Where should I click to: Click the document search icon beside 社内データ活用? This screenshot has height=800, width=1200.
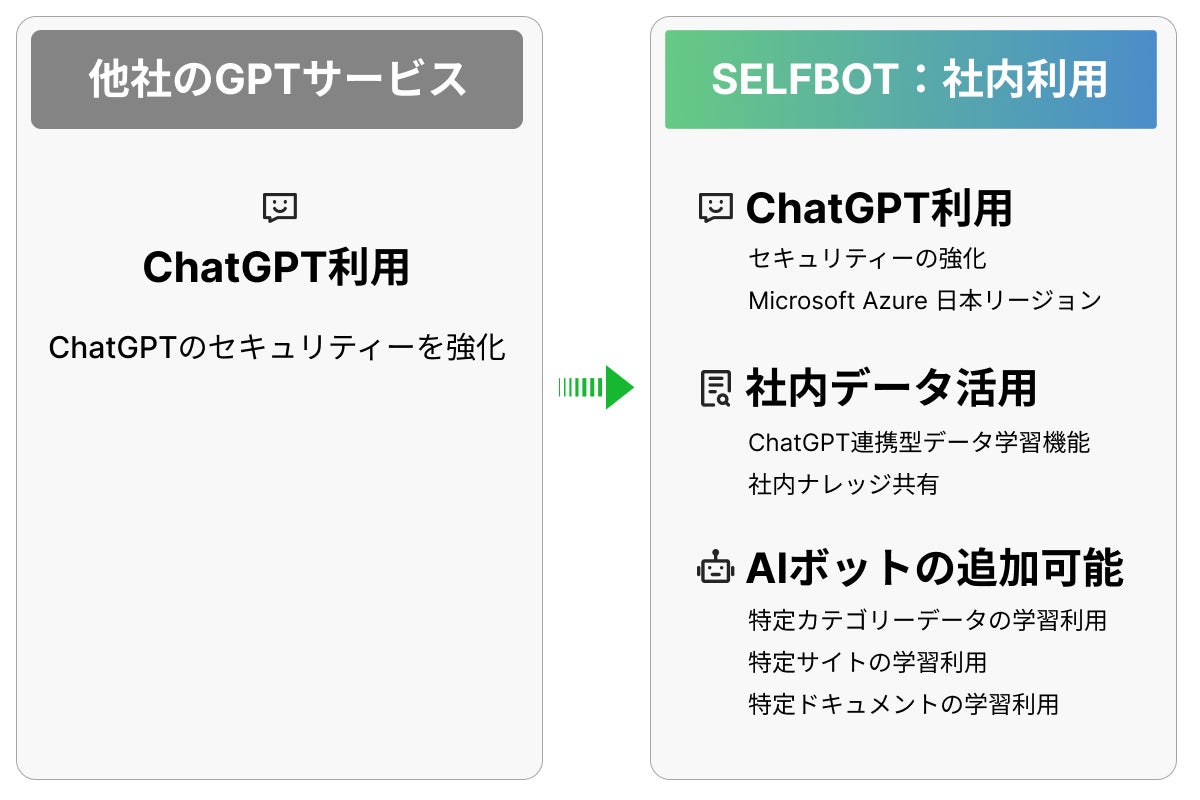point(716,389)
